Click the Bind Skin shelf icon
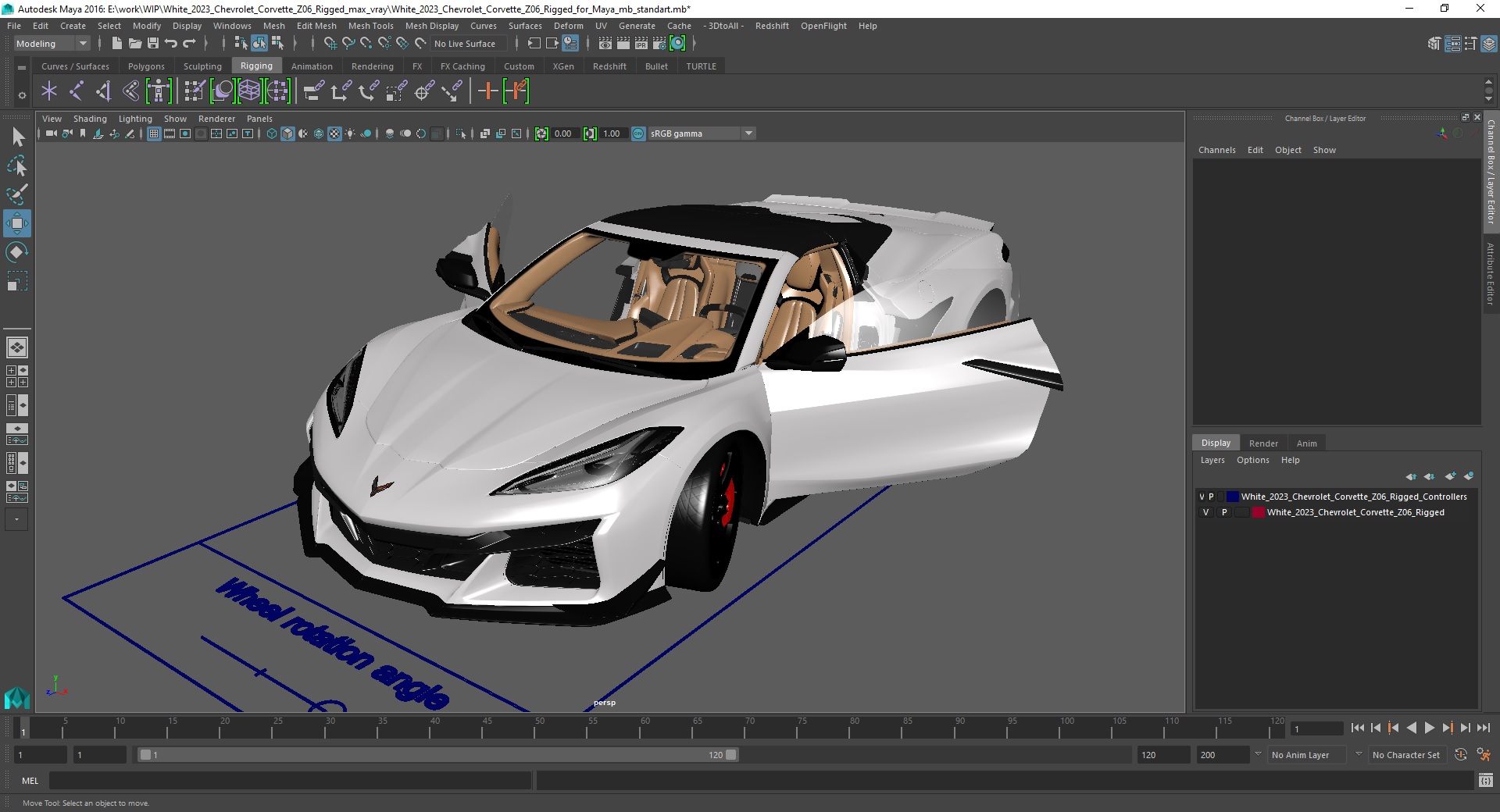1500x812 pixels. point(131,91)
